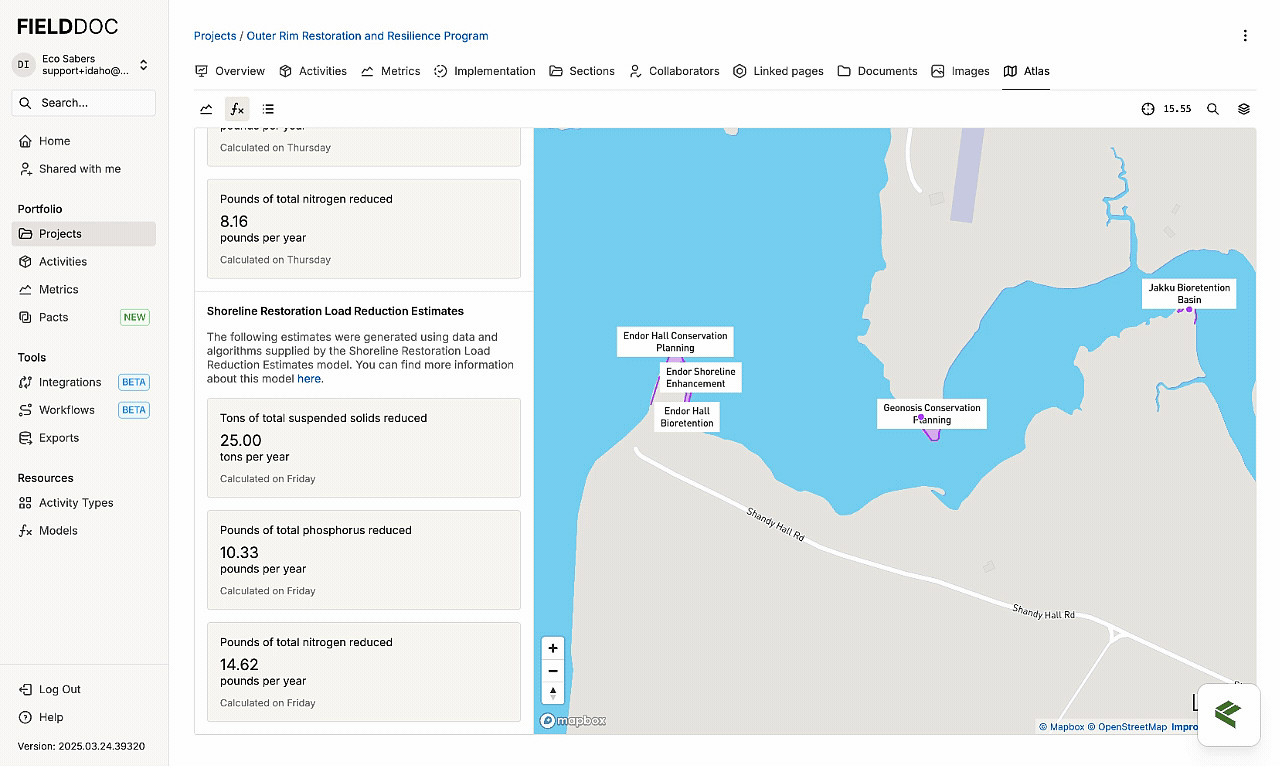
Task: Click the chart line icon in Atlas toolbar
Action: [206, 109]
